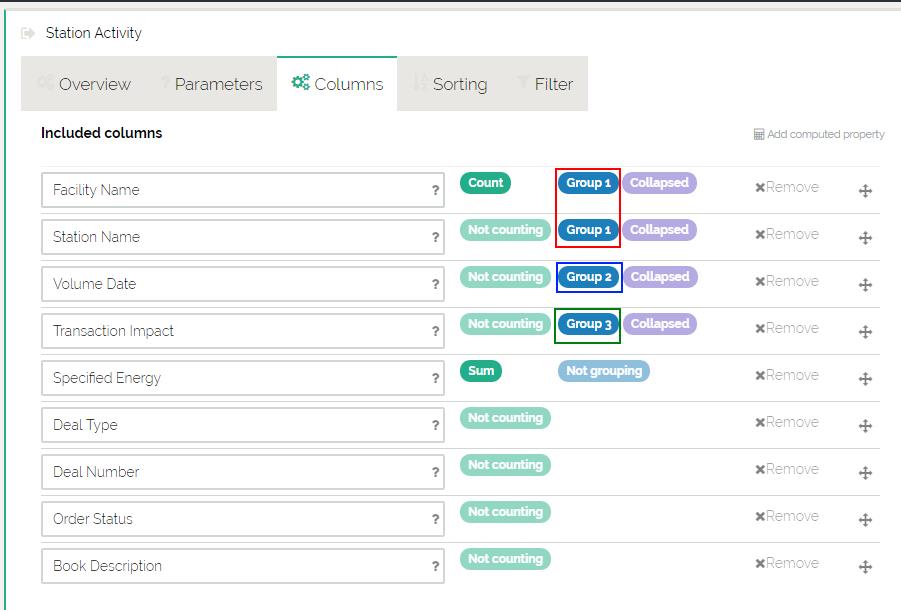Click the move arrows icon for Book Description

pos(865,567)
